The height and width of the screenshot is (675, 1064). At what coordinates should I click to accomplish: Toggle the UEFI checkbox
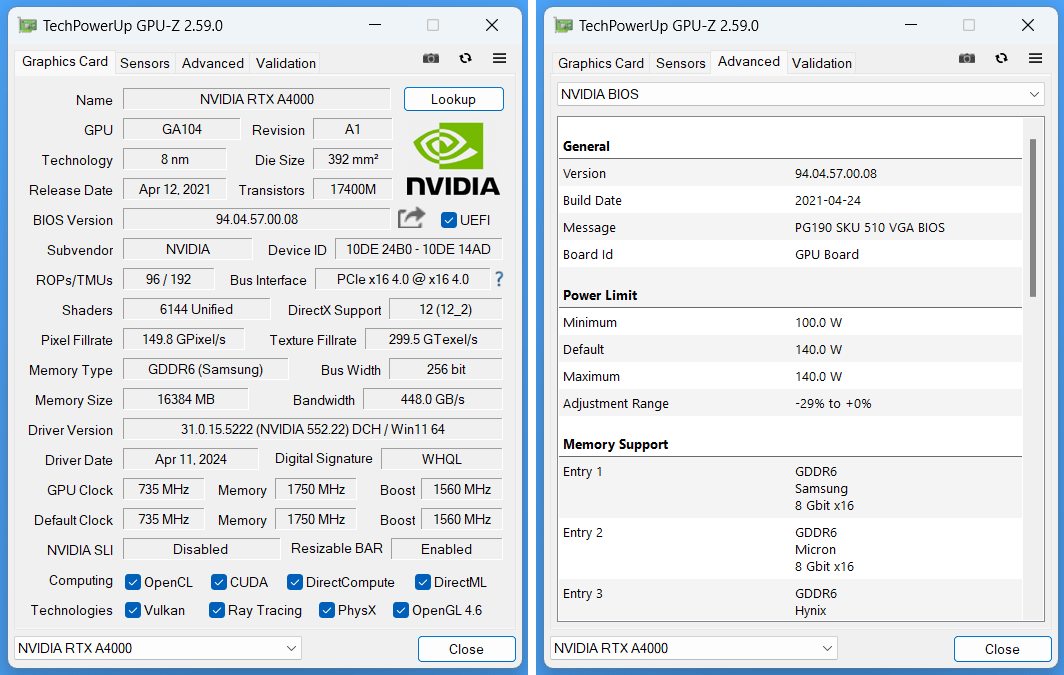click(x=449, y=220)
